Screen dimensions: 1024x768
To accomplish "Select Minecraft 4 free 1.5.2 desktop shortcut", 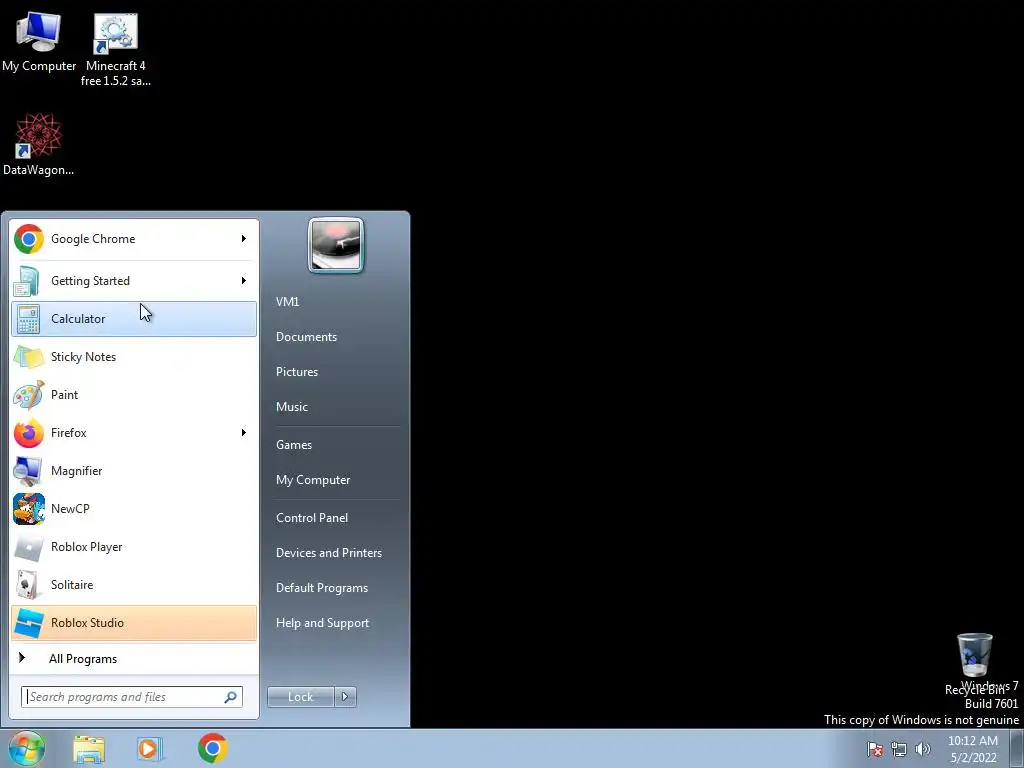I will pos(116,50).
